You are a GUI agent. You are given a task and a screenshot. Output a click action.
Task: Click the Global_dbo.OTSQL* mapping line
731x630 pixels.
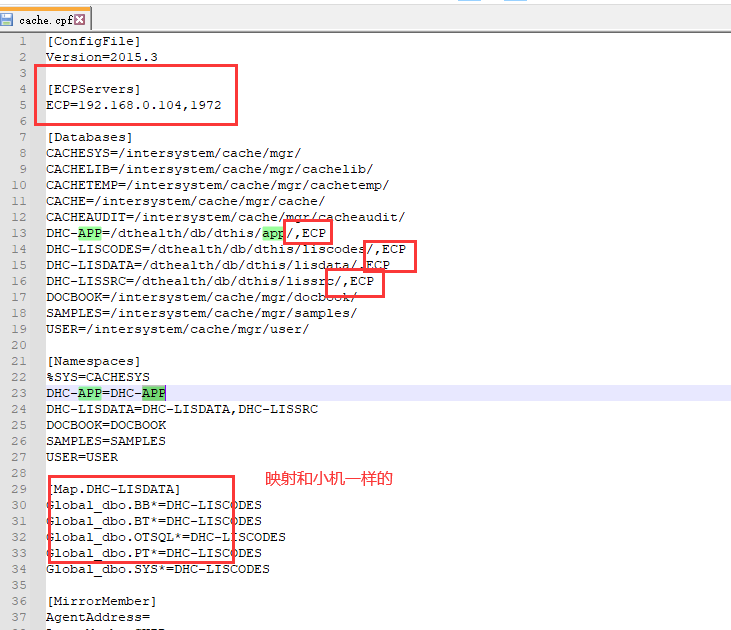coord(166,537)
